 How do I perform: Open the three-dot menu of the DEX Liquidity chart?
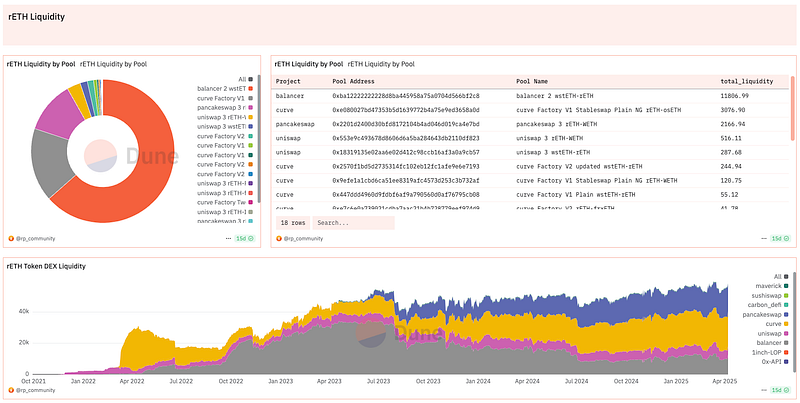click(x=764, y=390)
